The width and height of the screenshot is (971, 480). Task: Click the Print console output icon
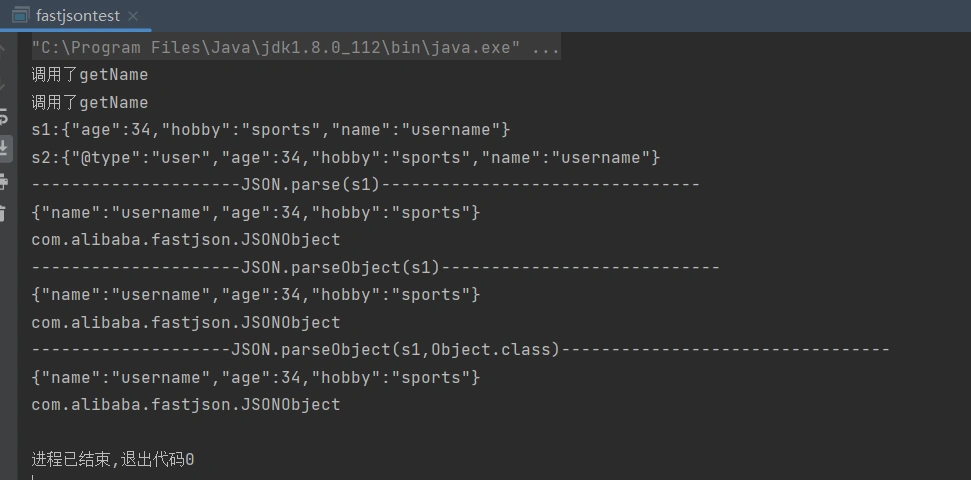4,181
